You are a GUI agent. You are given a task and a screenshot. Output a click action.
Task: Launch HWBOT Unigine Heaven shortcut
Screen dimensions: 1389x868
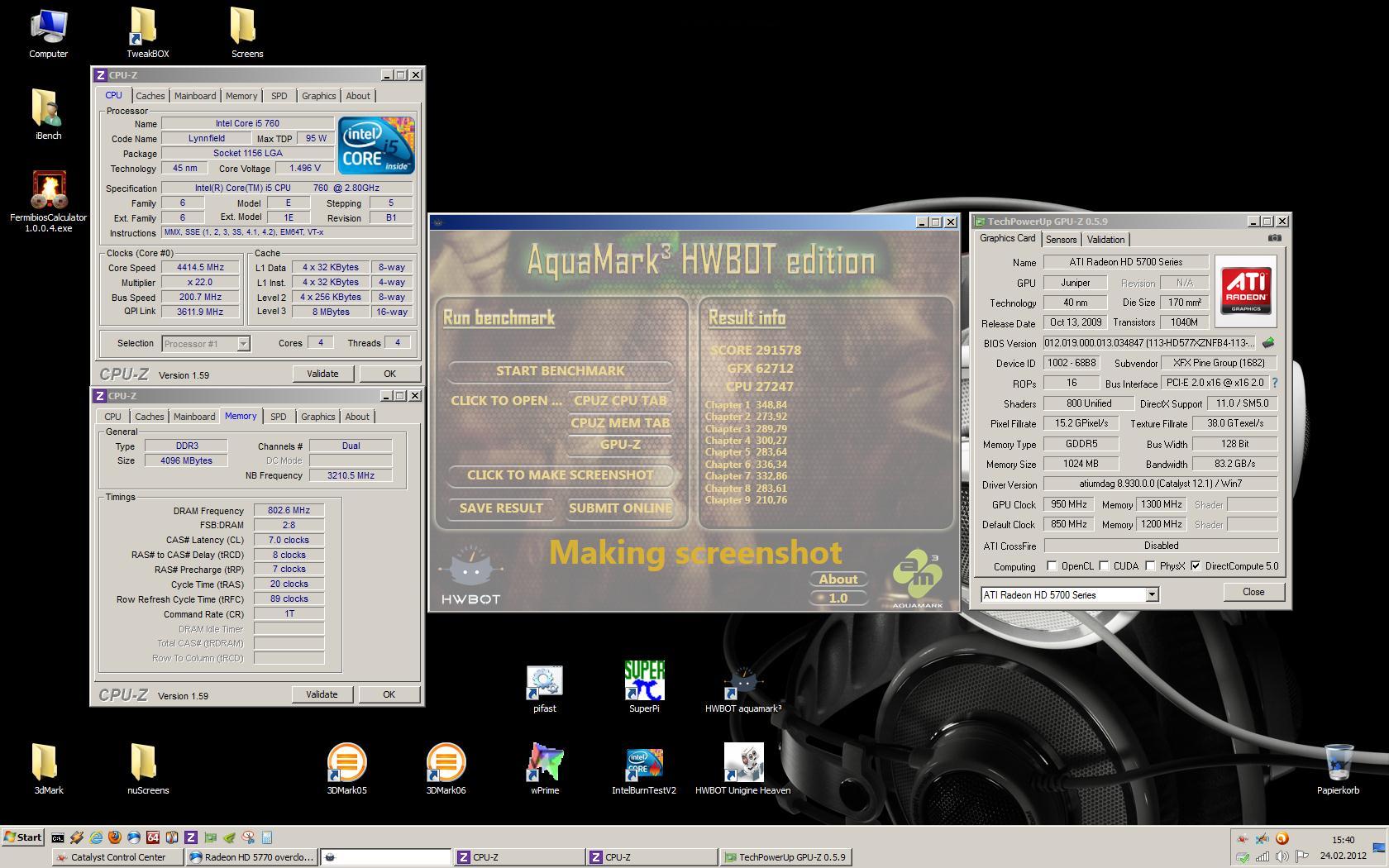[742, 769]
